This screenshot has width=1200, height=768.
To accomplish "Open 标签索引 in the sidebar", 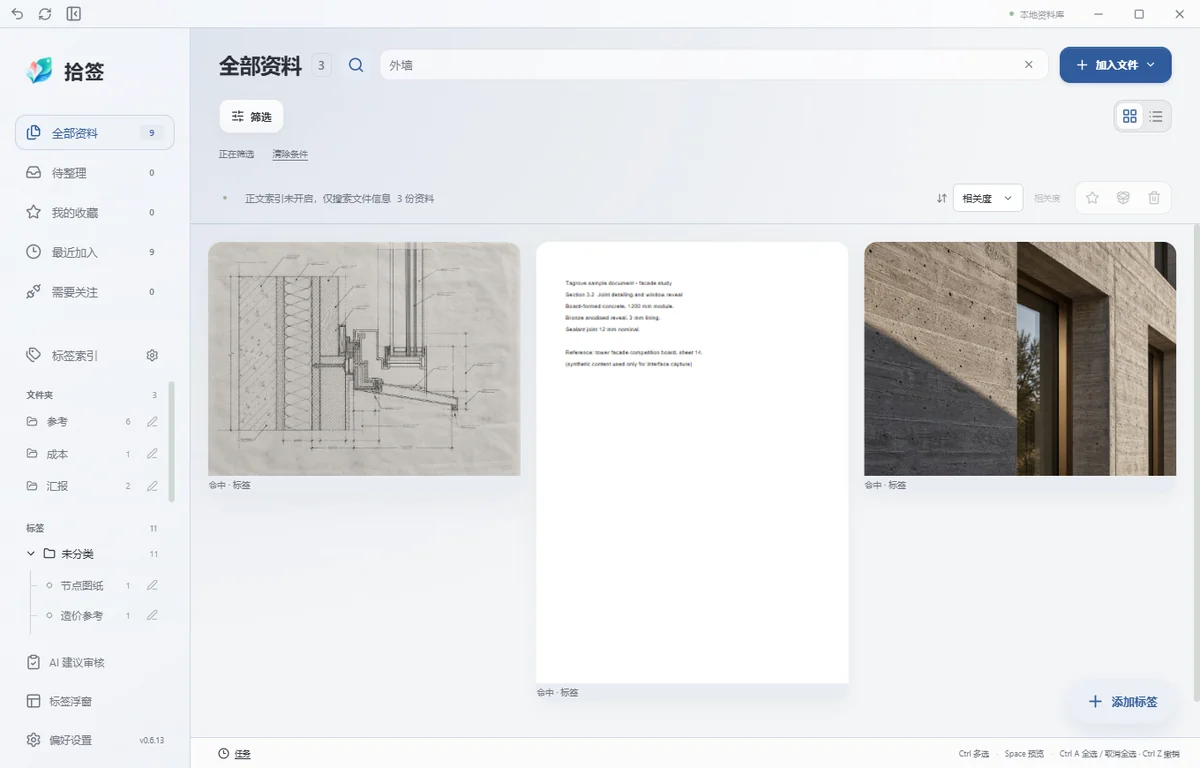I will pyautogui.click(x=75, y=355).
